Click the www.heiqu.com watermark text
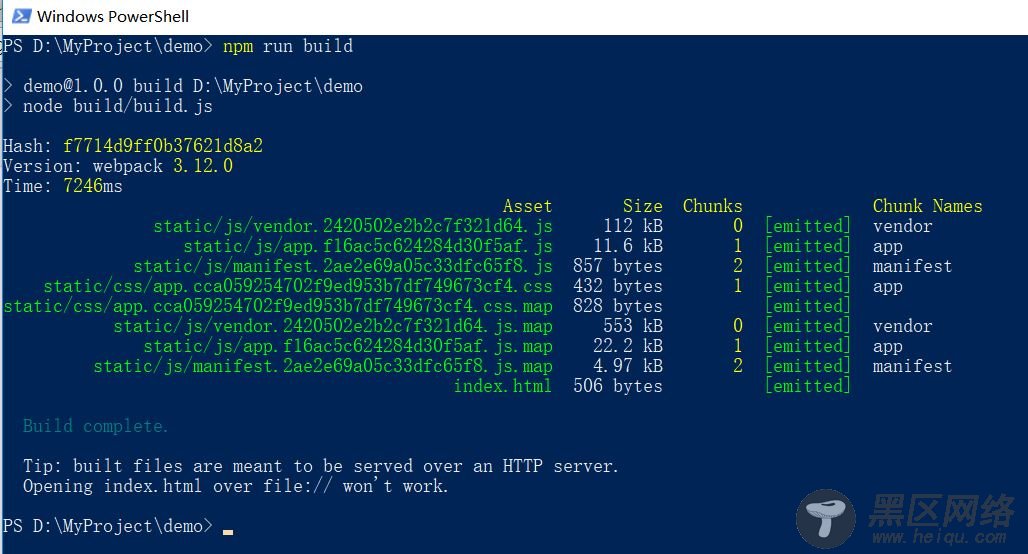1028x554 pixels. point(938,536)
